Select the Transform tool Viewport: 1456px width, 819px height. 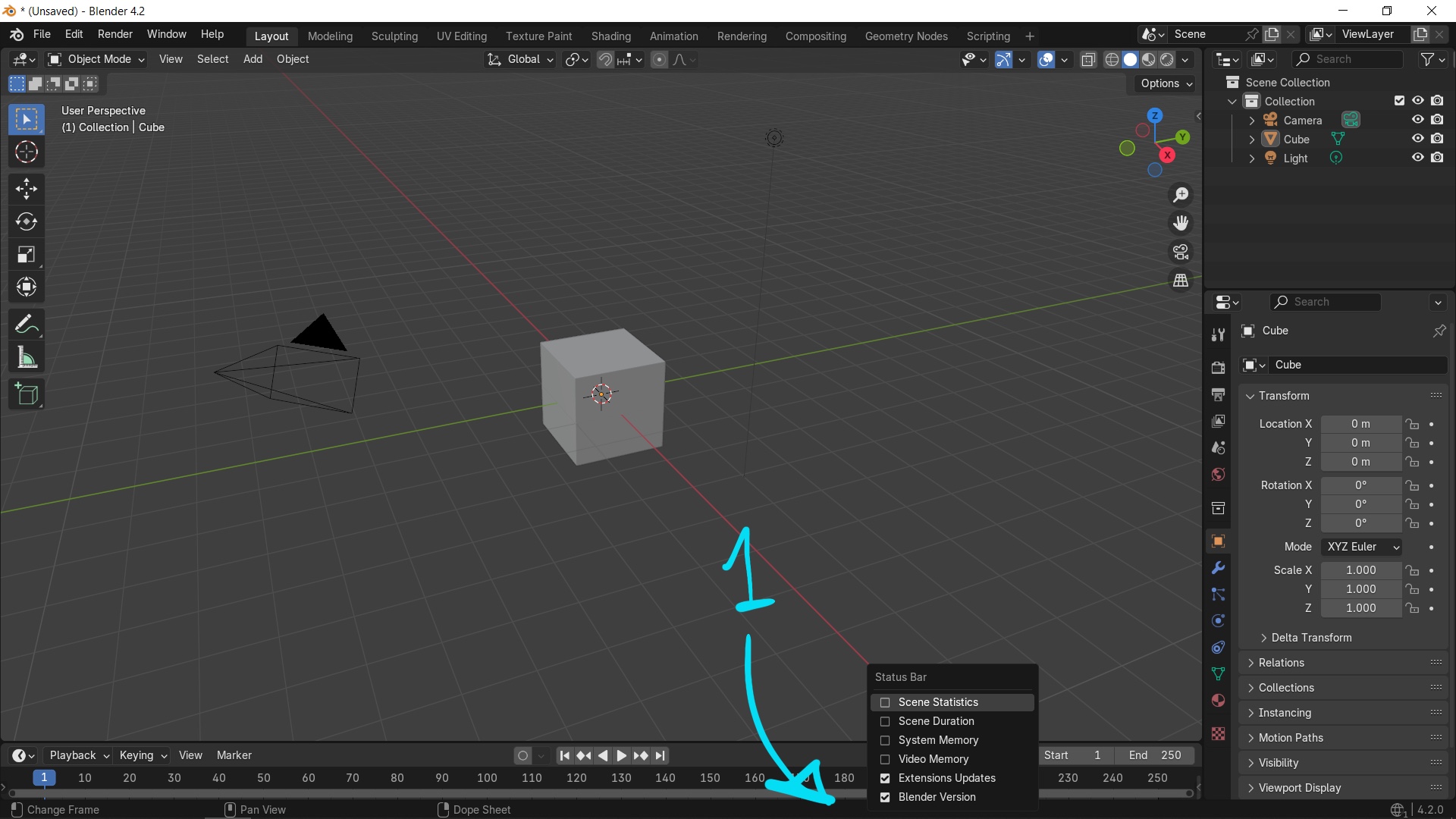[27, 287]
